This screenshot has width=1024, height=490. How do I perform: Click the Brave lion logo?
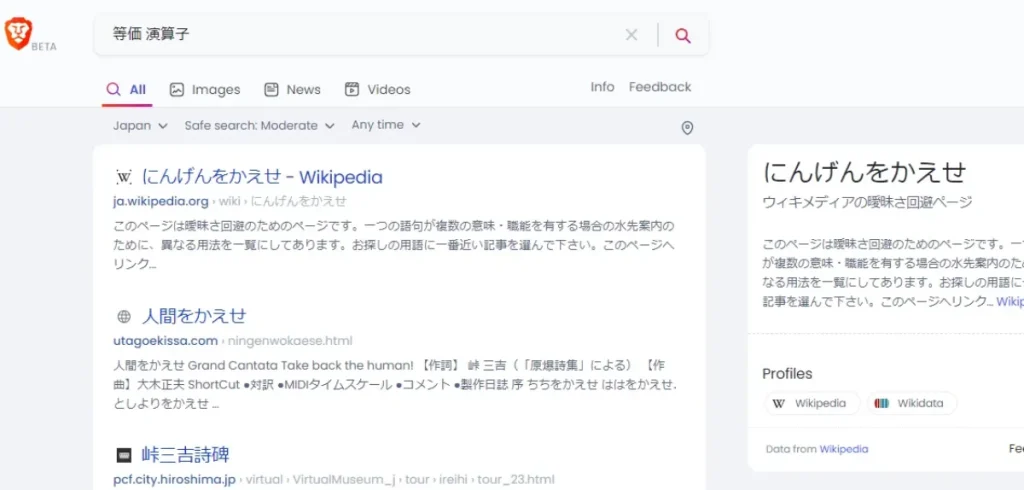coord(18,33)
